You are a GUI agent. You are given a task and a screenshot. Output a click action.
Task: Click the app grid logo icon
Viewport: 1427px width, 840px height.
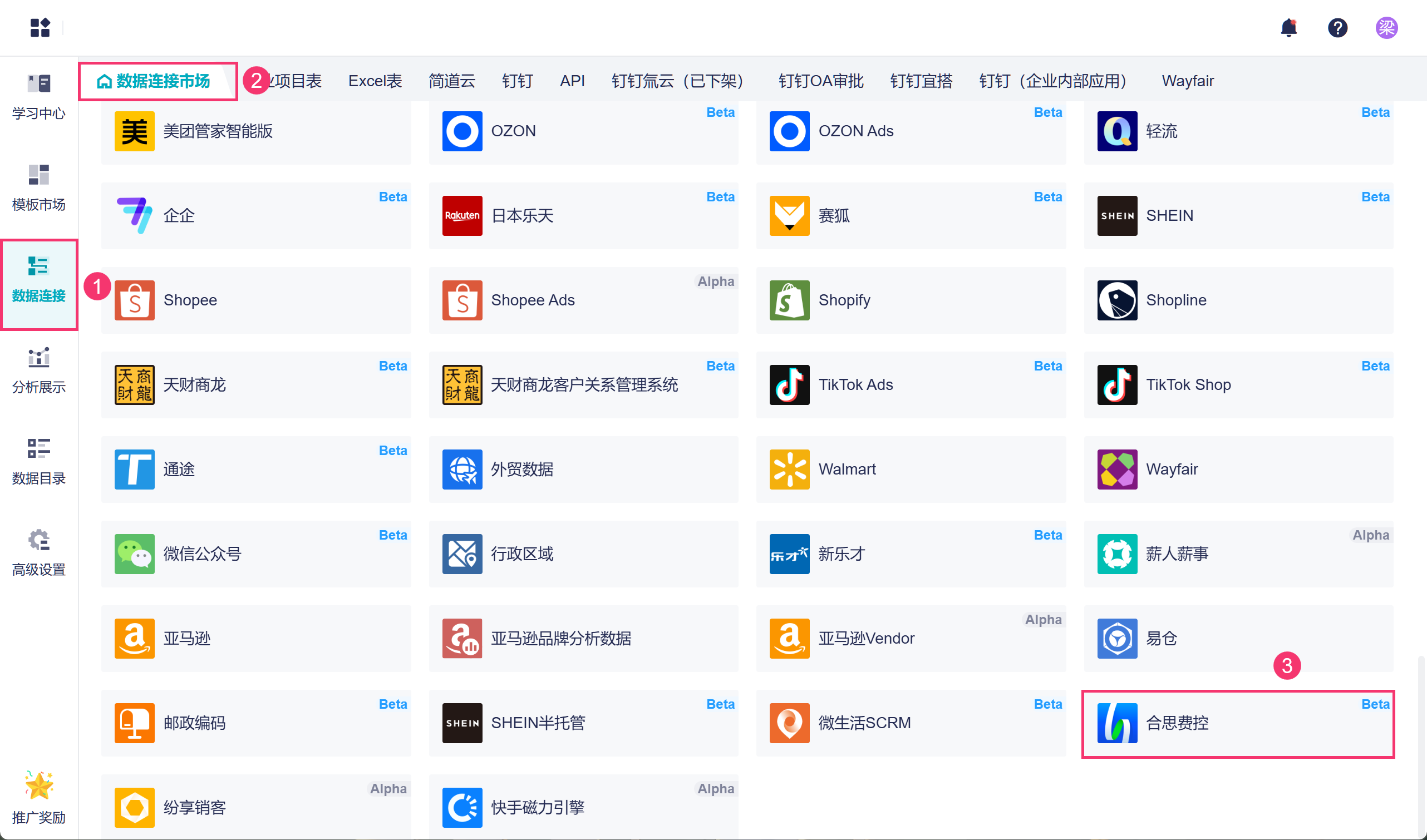pyautogui.click(x=40, y=28)
